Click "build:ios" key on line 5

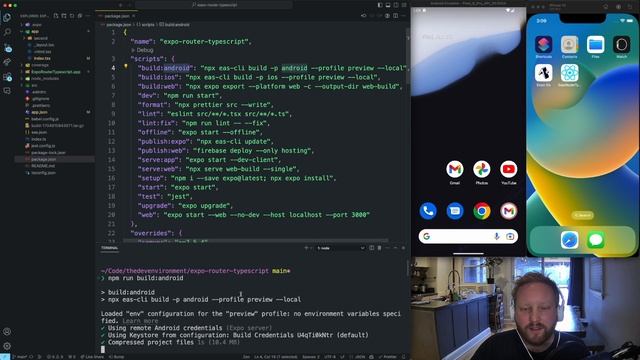tap(160, 77)
